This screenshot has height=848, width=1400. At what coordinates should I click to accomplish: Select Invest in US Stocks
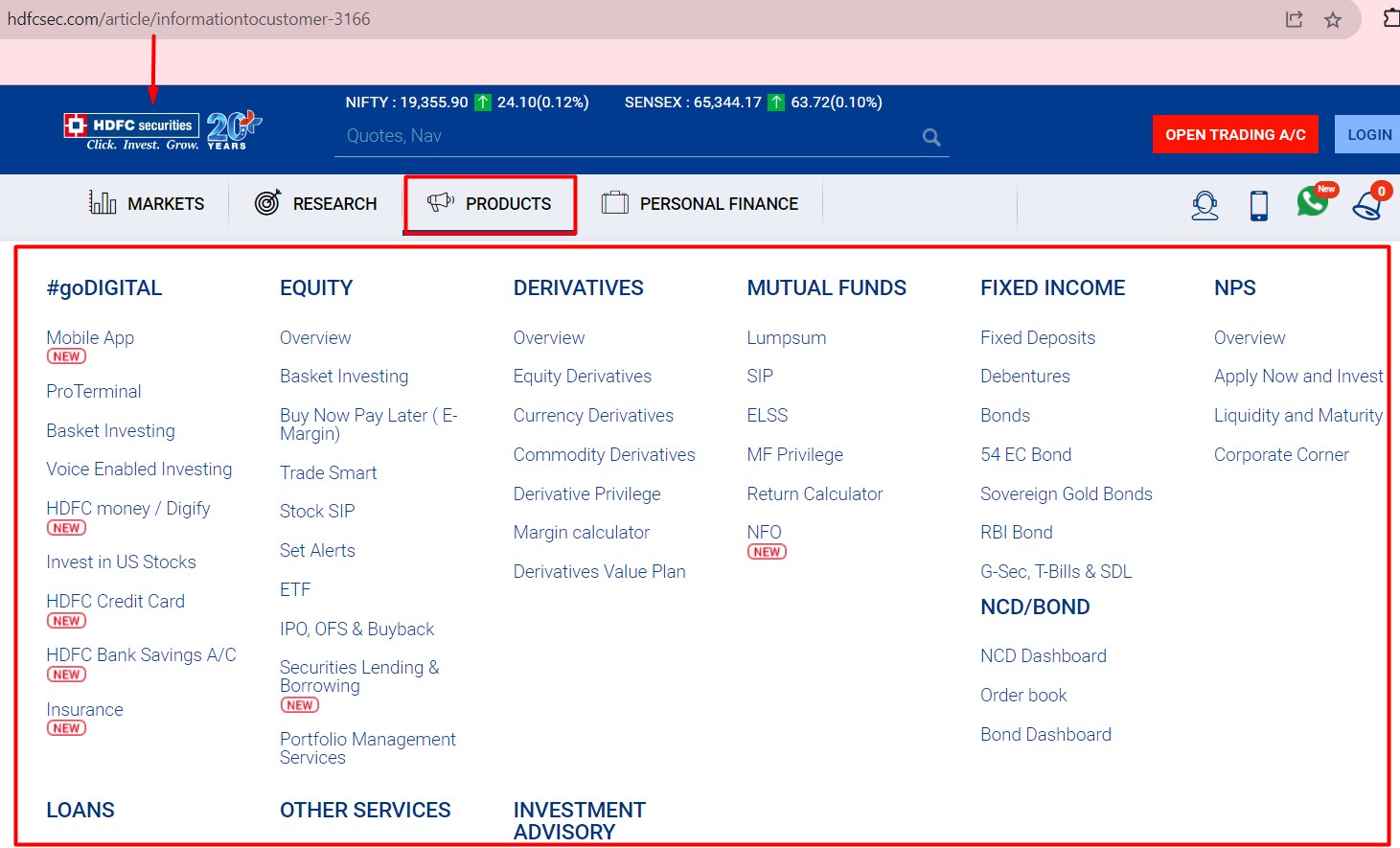point(121,562)
